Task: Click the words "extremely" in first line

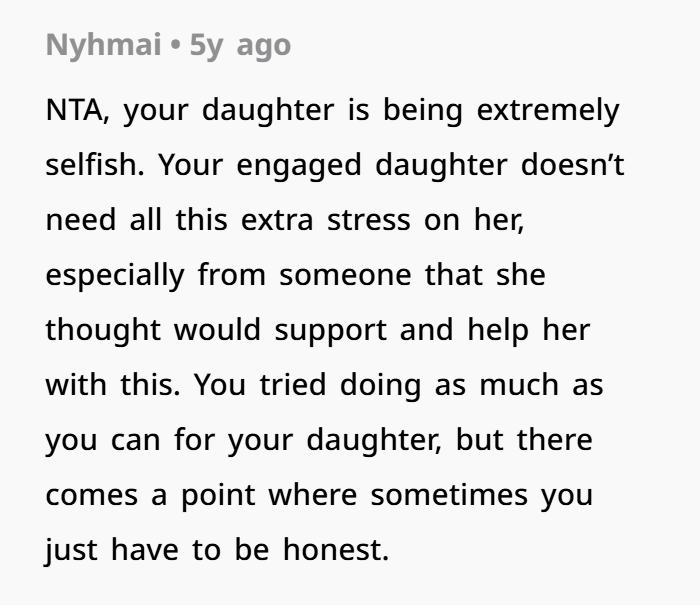Action: pyautogui.click(x=548, y=109)
